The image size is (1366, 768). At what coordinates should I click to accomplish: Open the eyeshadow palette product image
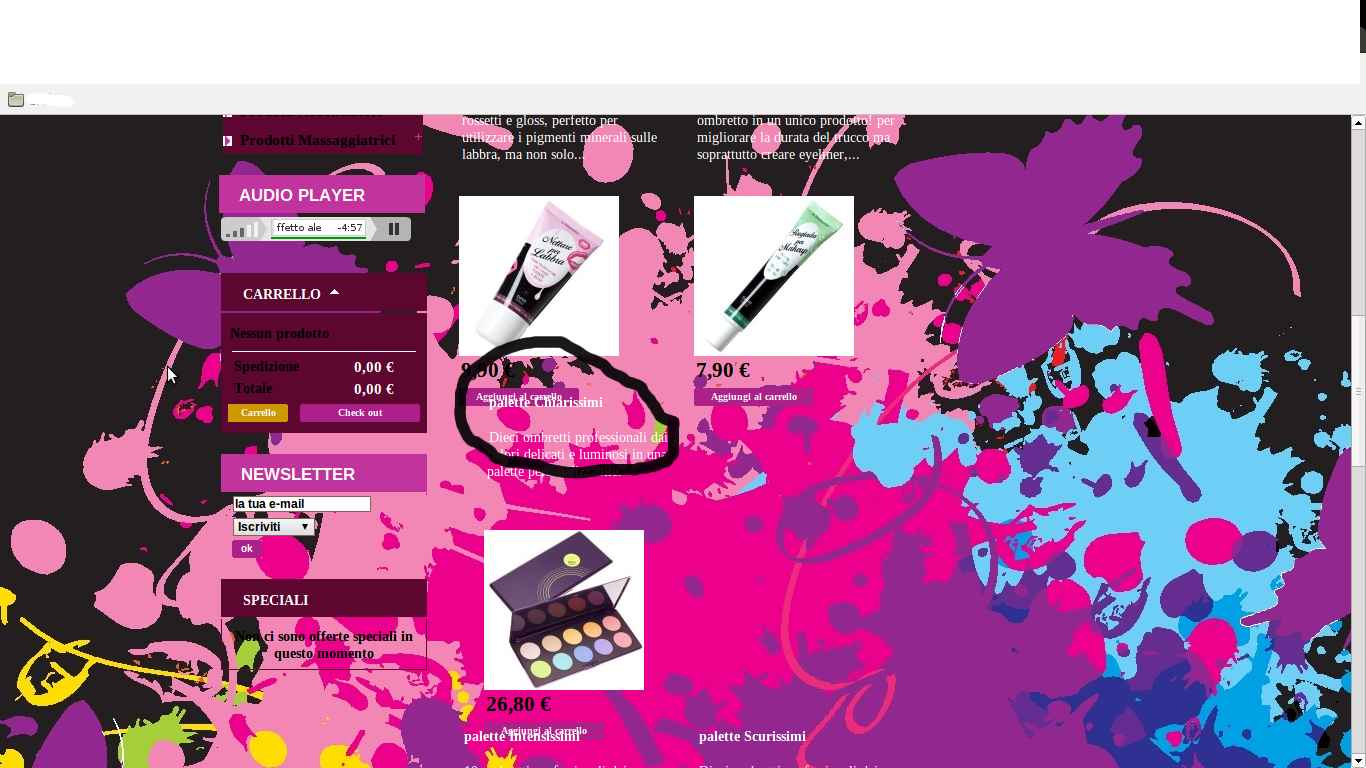[564, 610]
